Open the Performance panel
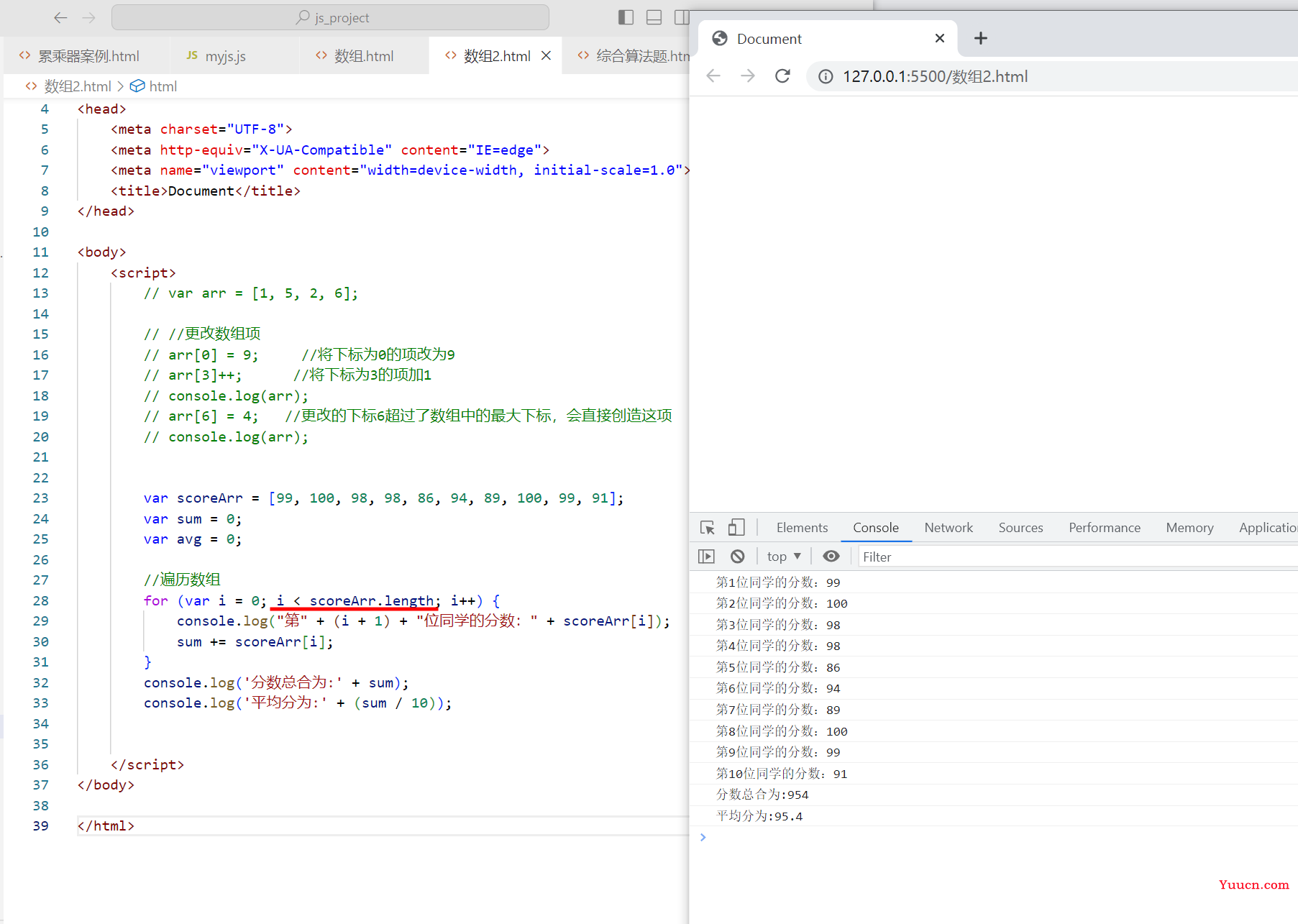1298x924 pixels. pos(1105,528)
